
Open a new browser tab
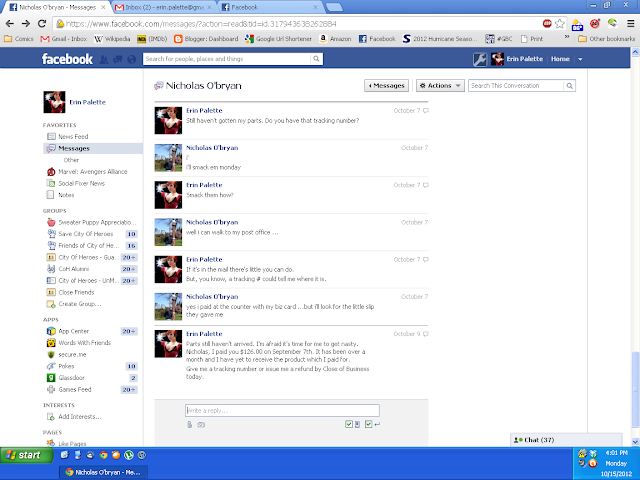click(x=334, y=7)
